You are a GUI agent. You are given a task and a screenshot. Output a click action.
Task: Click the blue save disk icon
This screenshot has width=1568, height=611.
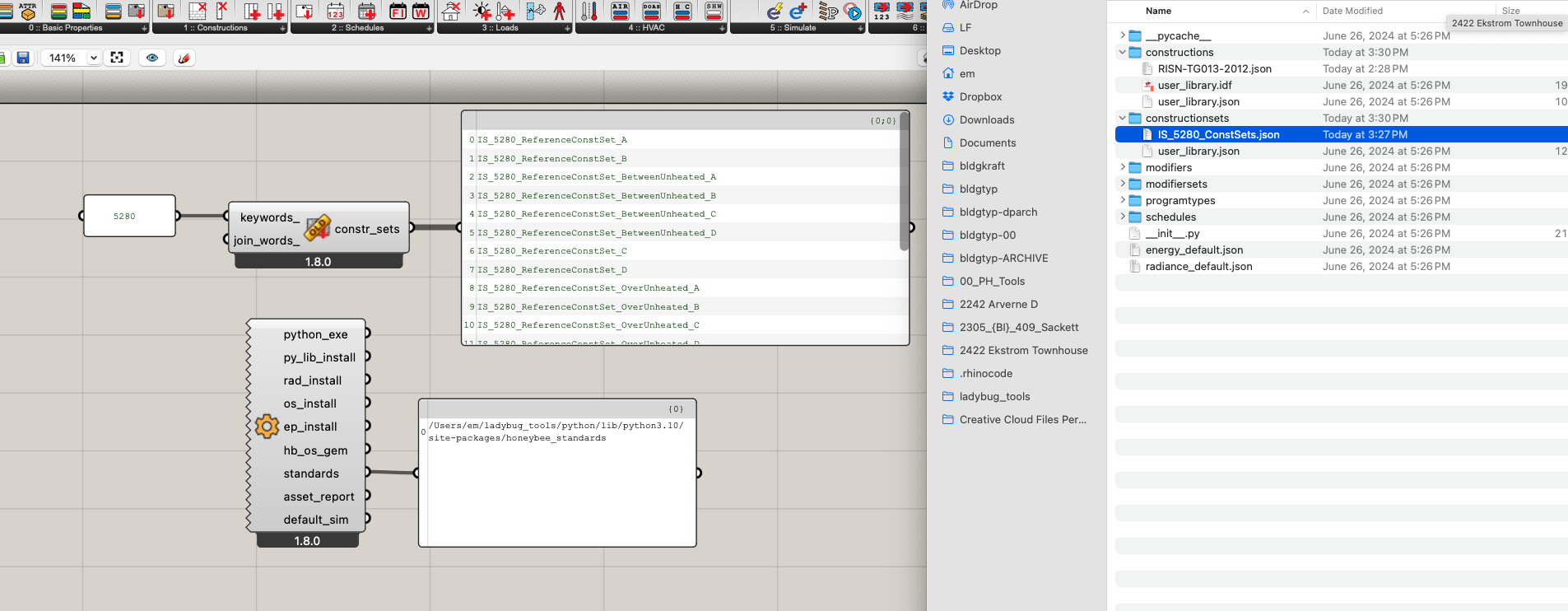23,58
